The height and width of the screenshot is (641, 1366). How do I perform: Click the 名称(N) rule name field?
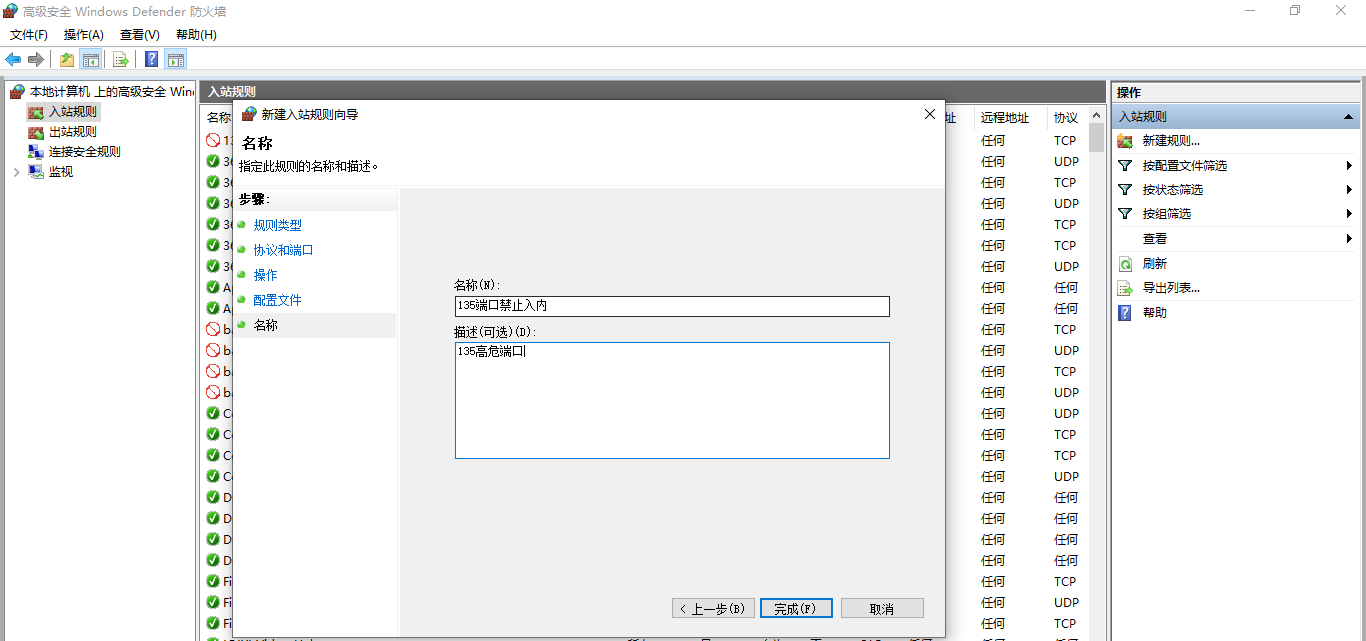pyautogui.click(x=672, y=306)
